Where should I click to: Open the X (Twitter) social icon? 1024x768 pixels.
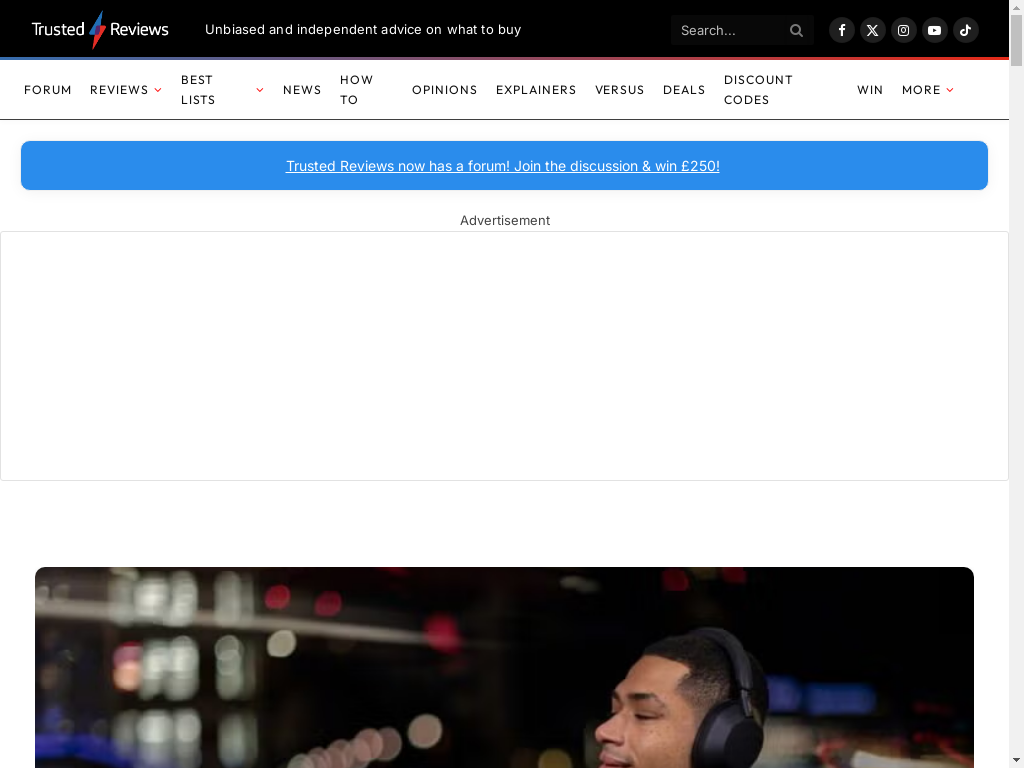(872, 30)
